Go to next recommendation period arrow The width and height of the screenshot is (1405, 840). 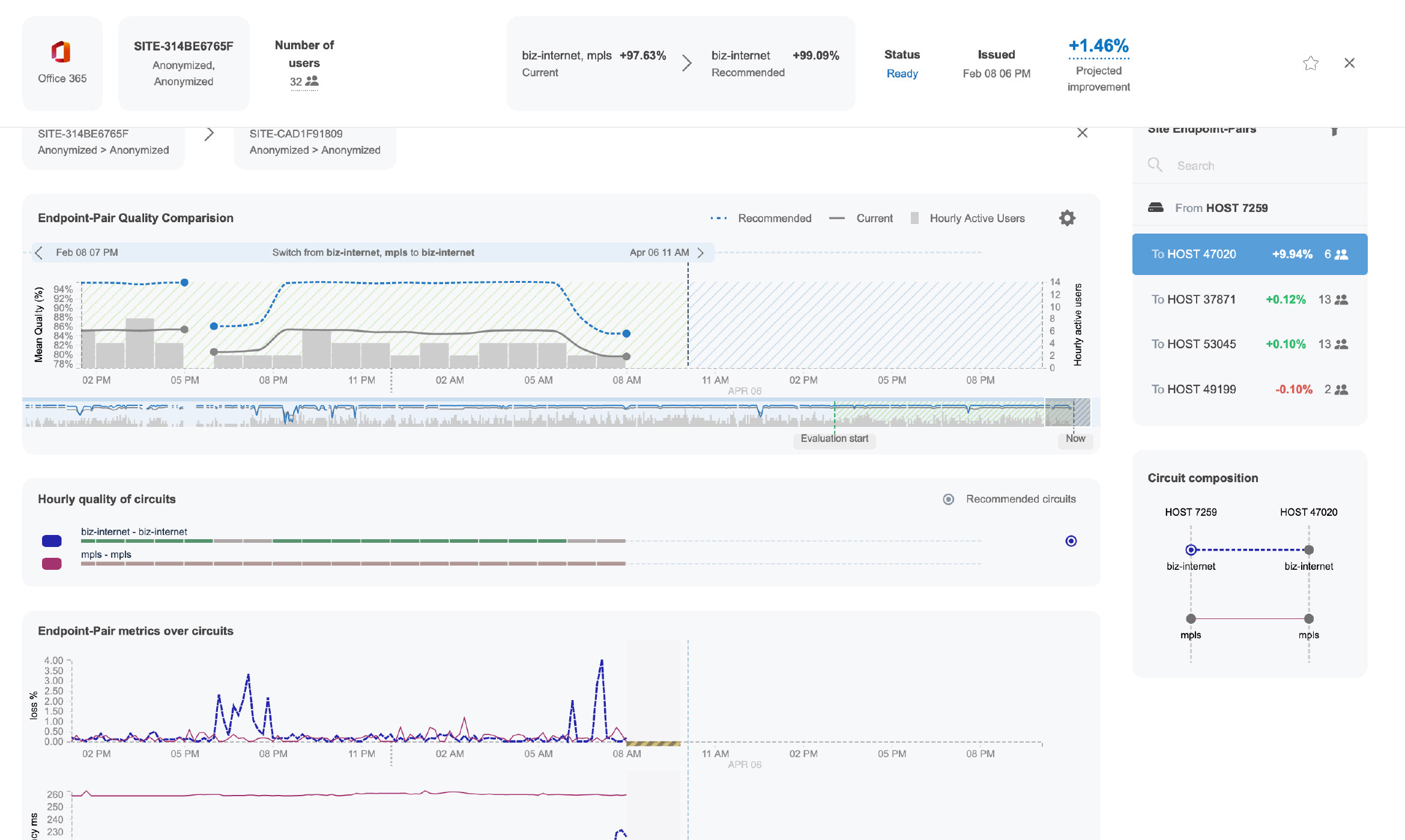click(700, 253)
